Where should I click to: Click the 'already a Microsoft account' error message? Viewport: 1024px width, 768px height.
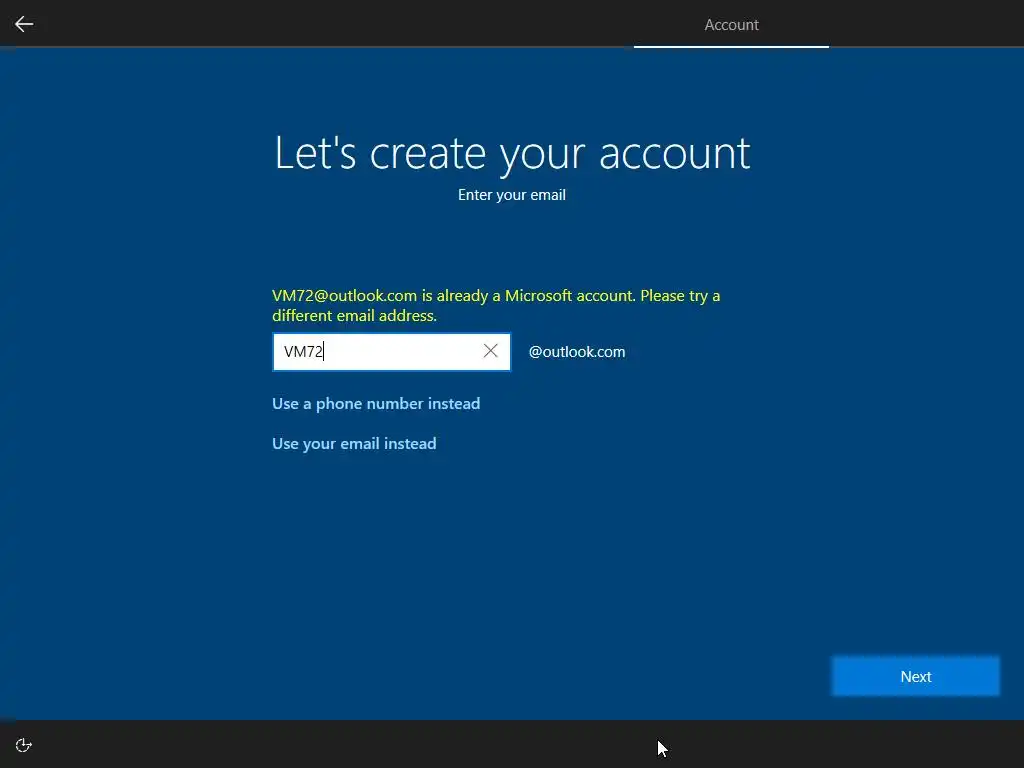(496, 305)
